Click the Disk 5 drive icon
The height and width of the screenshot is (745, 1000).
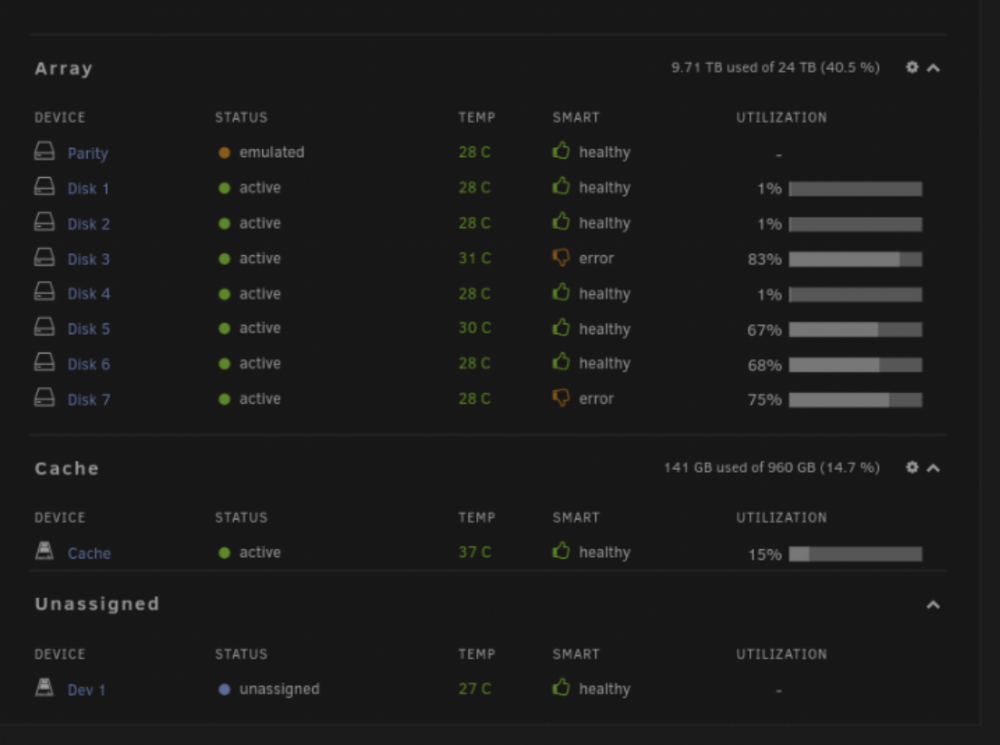pos(44,327)
